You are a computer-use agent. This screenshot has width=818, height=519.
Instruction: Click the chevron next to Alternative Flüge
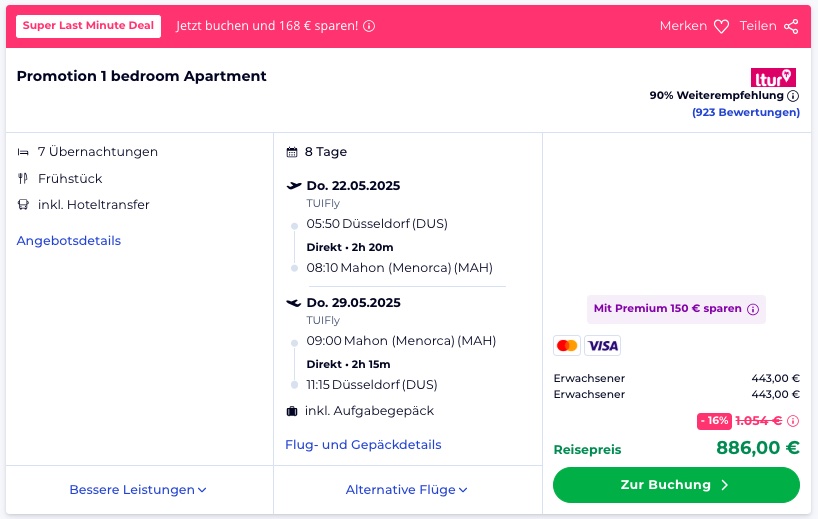point(463,490)
